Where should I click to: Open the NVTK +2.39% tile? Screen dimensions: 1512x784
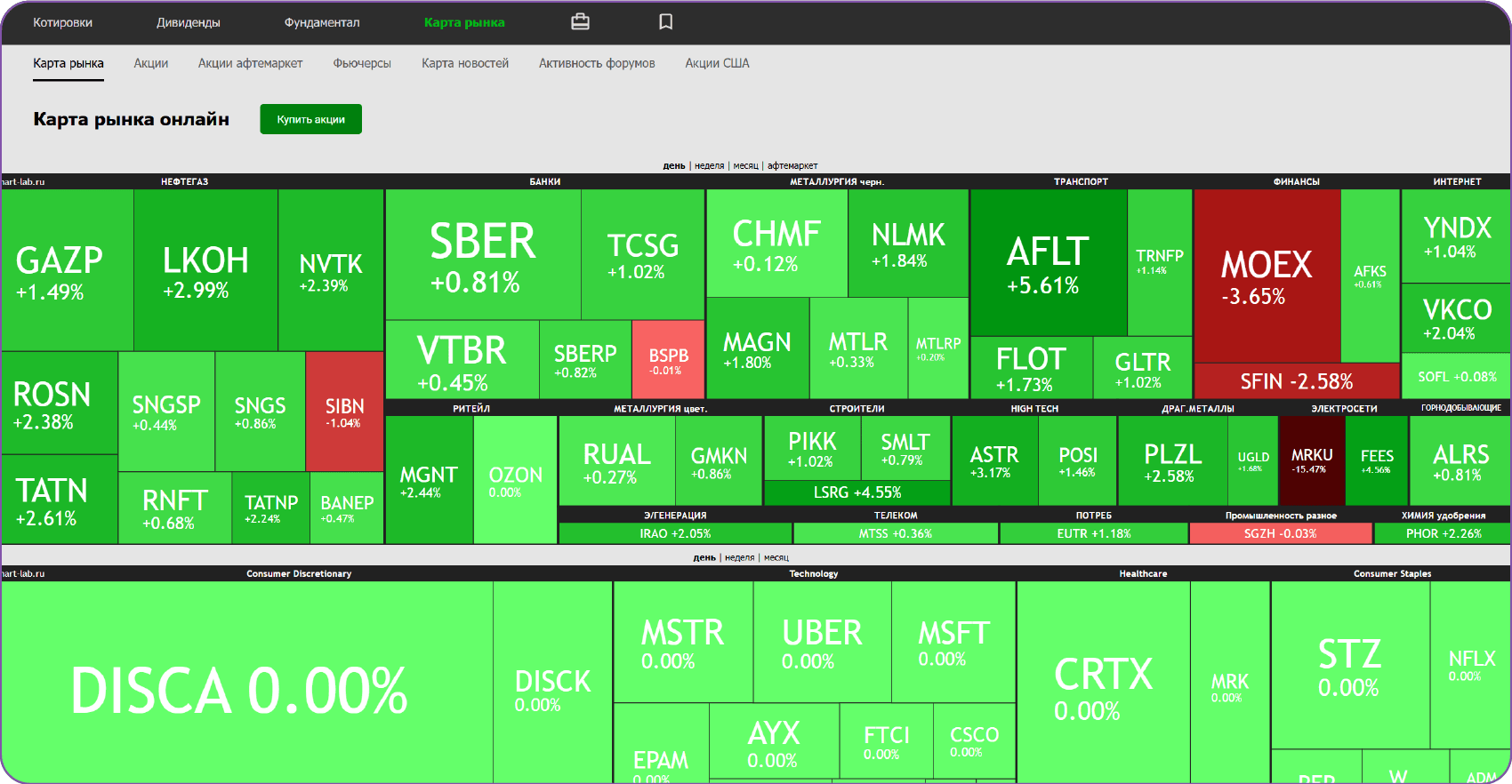coord(331,270)
